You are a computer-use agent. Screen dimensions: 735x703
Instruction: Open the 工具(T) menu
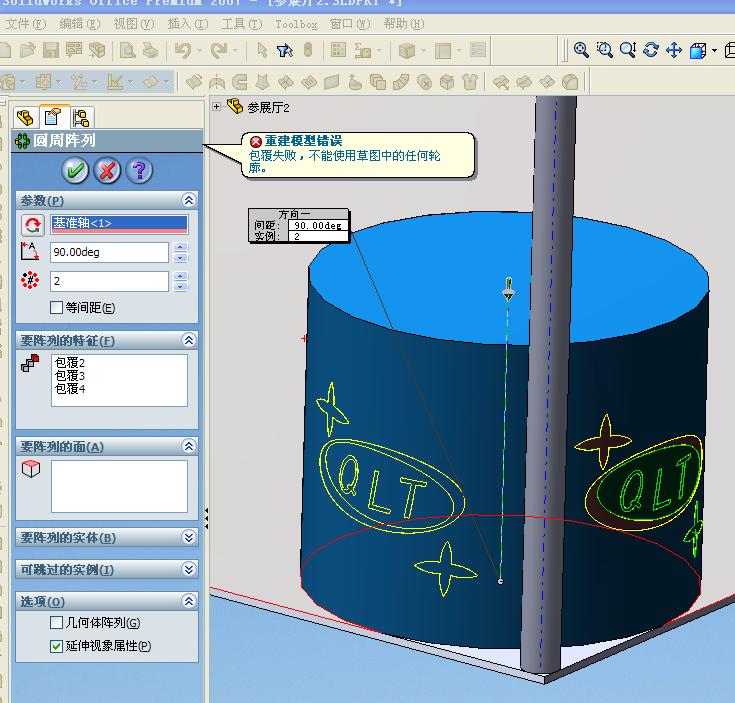point(242,23)
